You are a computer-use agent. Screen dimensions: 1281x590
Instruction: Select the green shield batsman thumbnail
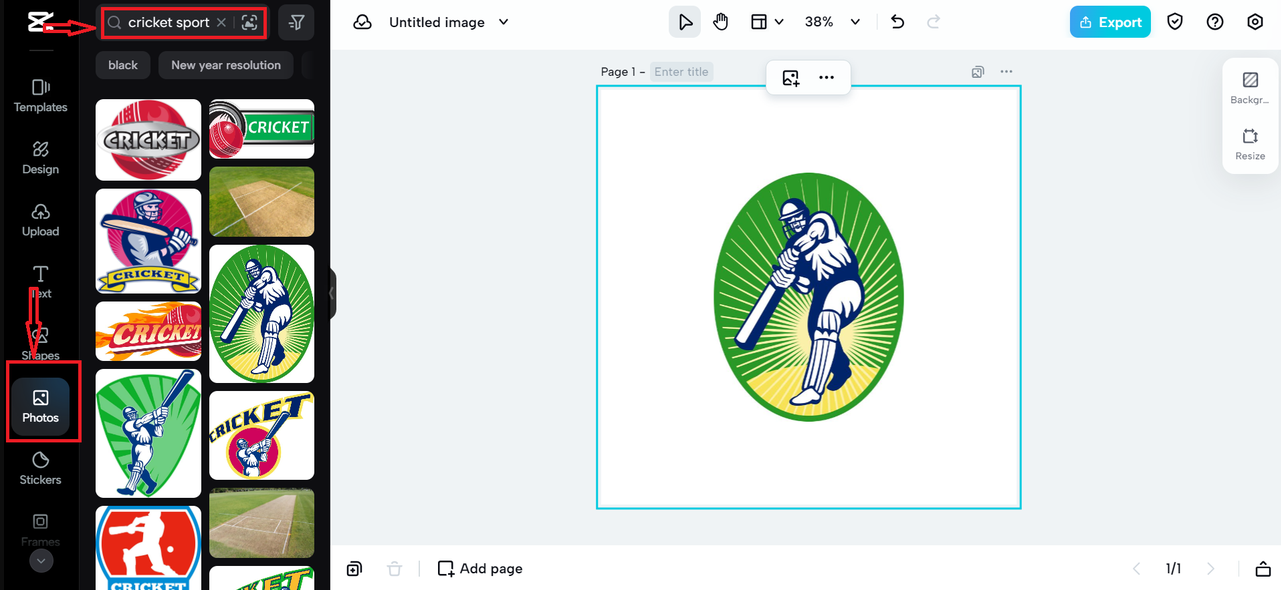[148, 433]
